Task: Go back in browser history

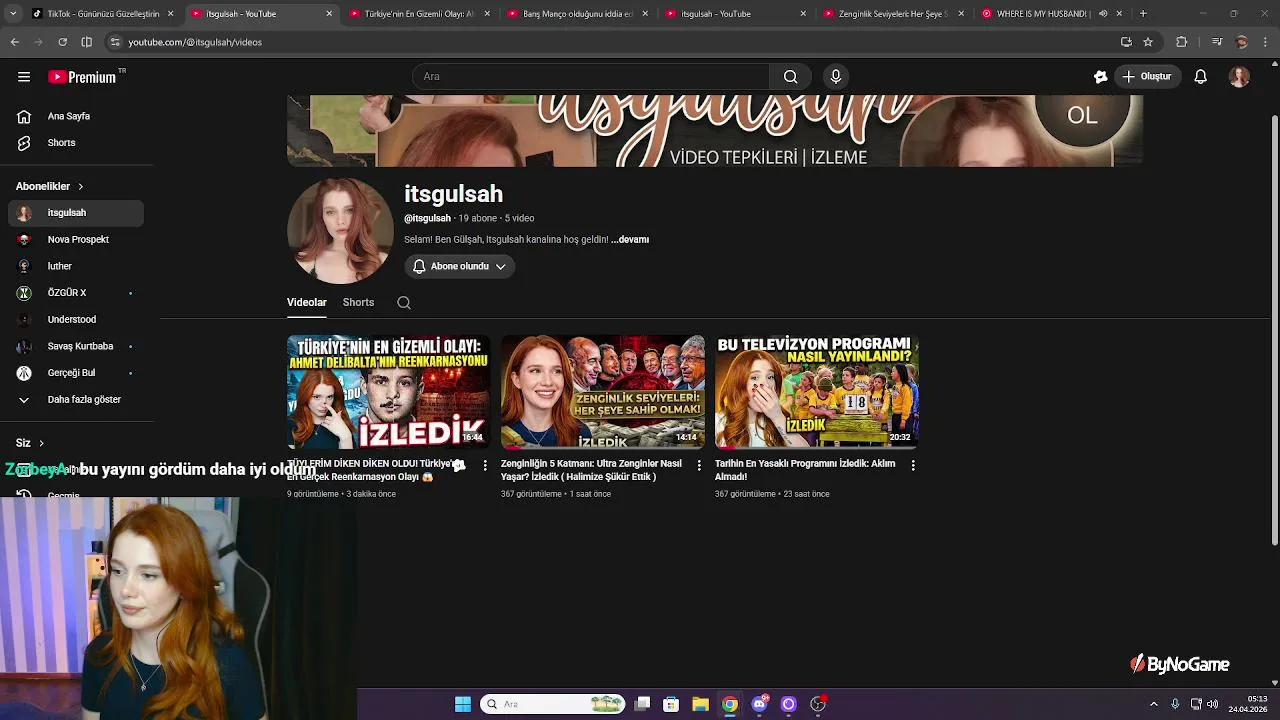Action: [14, 42]
